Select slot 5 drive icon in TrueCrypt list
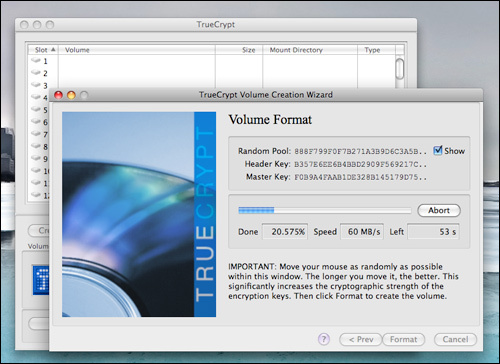 pyautogui.click(x=36, y=109)
